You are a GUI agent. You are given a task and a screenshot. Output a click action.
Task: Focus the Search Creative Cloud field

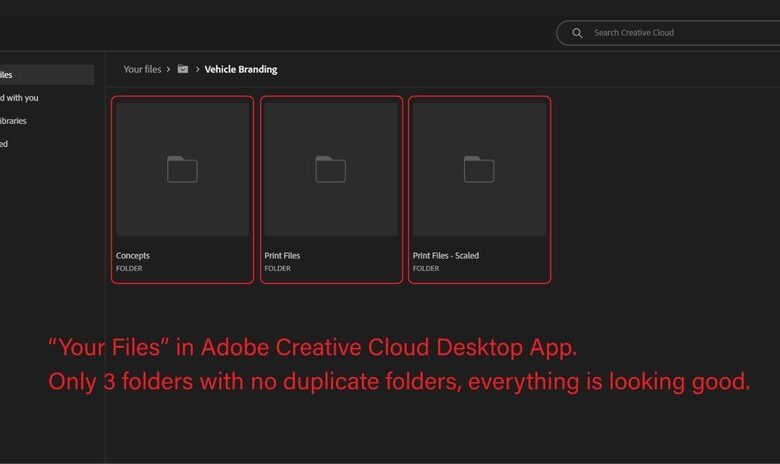668,33
